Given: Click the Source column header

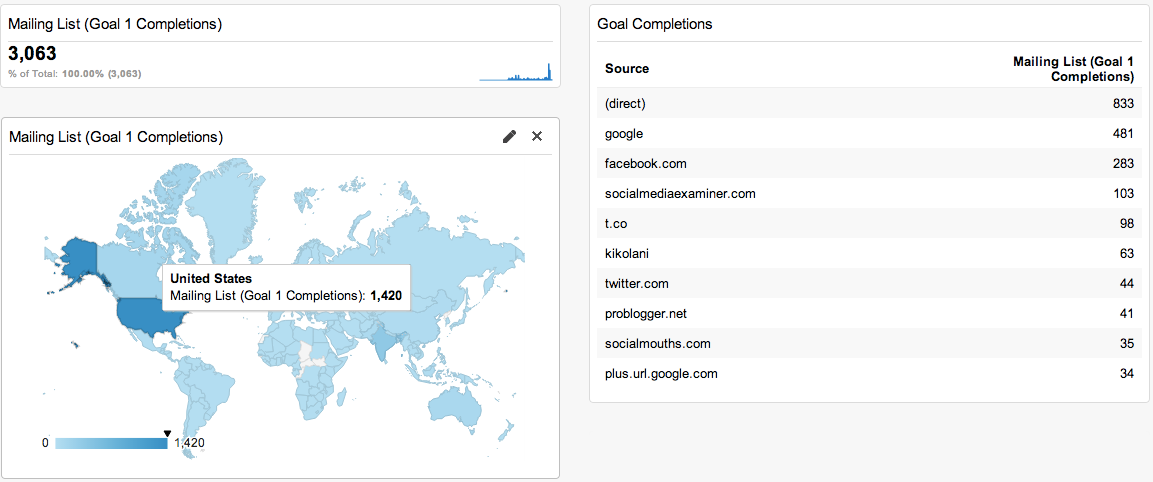Looking at the screenshot, I should coord(627,68).
